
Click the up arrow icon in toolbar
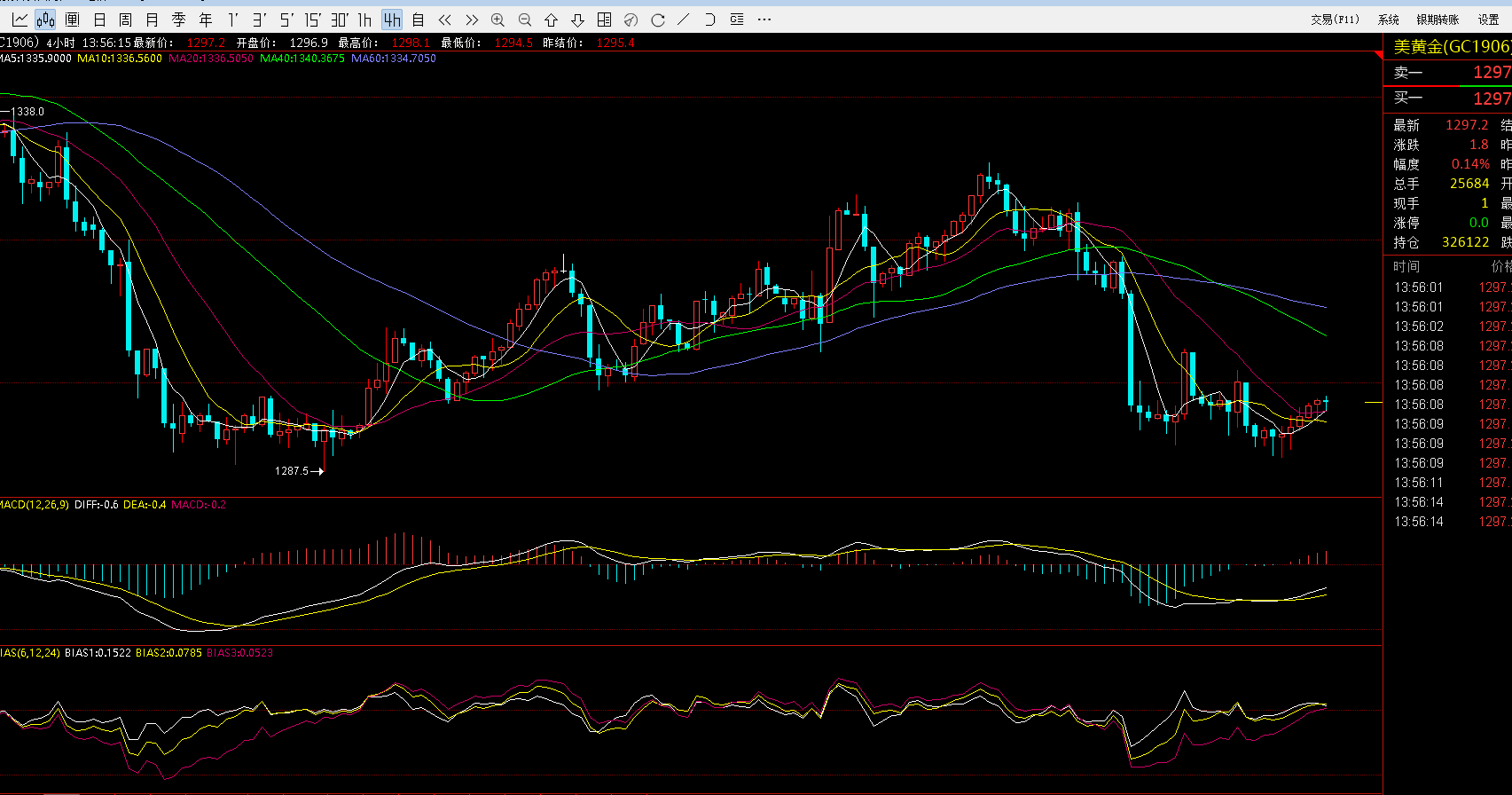(551, 20)
